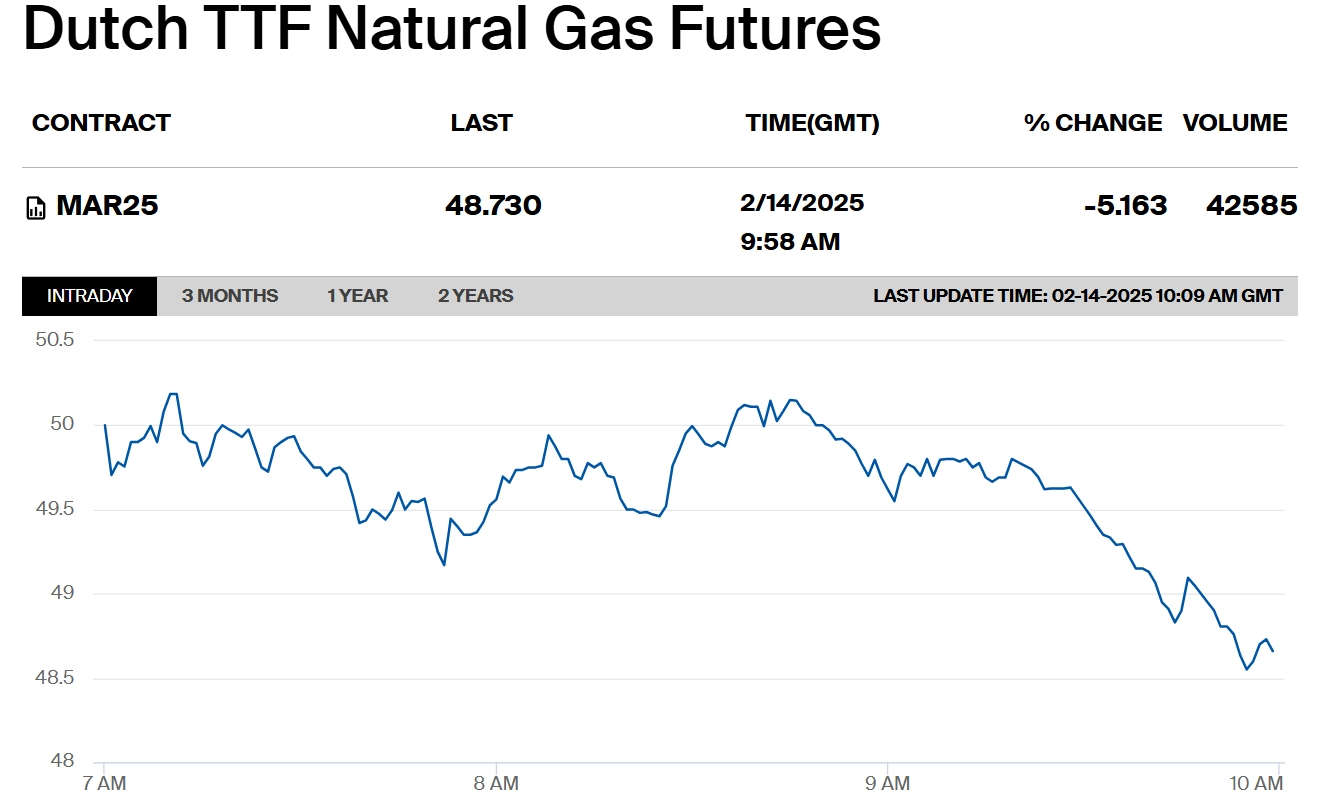Click the volume figure 42585

[x=1252, y=206]
